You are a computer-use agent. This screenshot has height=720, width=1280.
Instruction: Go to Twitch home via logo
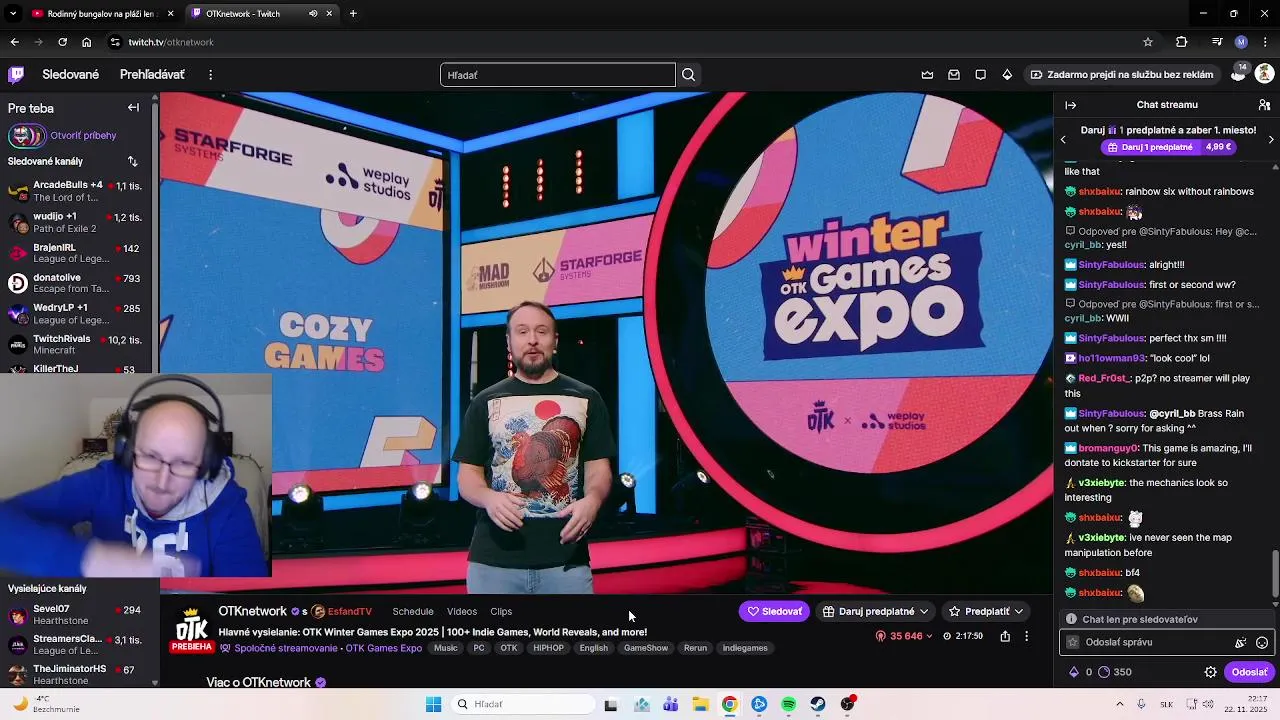point(16,74)
